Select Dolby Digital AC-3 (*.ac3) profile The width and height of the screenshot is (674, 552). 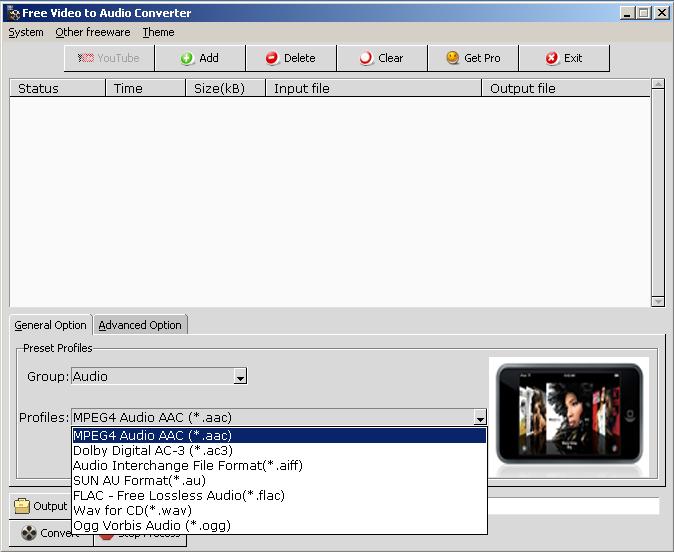(x=279, y=451)
